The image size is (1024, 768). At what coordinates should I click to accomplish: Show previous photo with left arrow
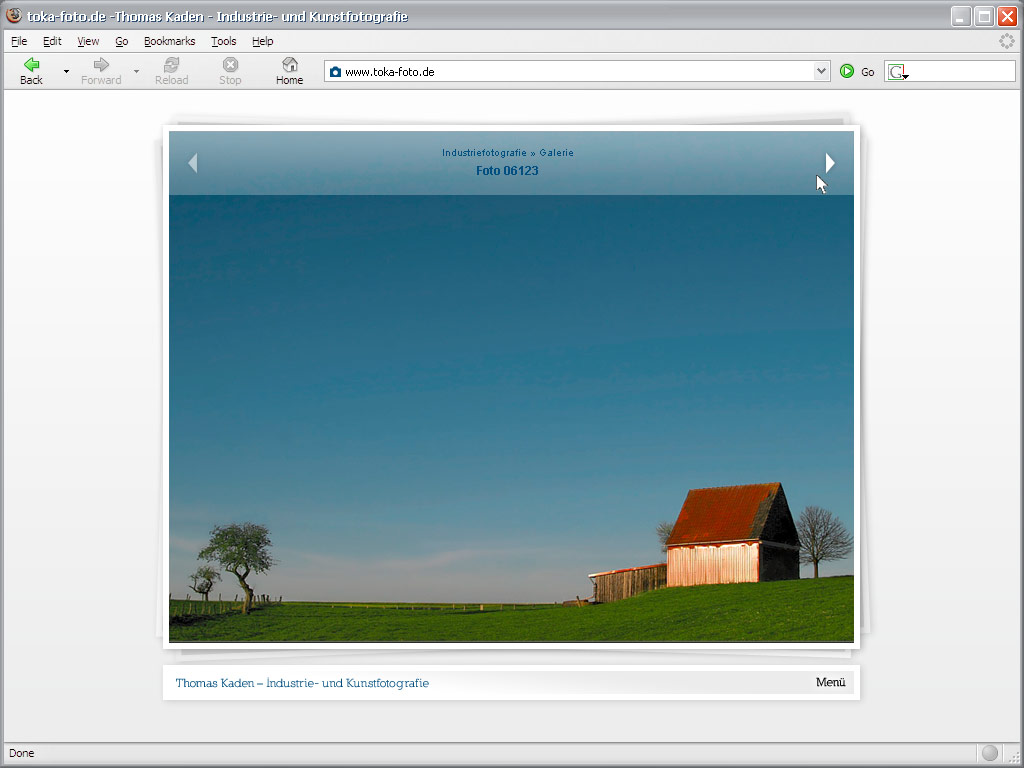pos(193,163)
